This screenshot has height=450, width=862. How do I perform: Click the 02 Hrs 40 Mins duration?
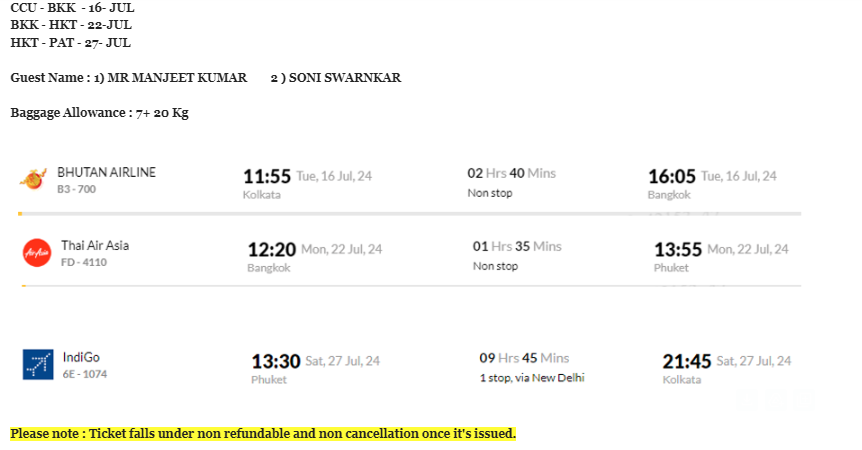(x=512, y=173)
